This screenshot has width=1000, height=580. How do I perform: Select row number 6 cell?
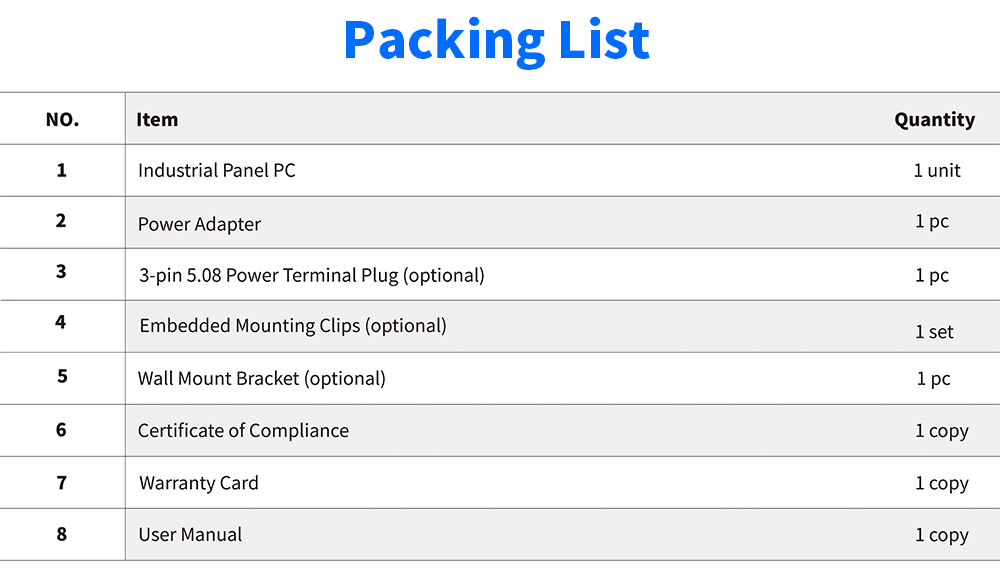61,430
